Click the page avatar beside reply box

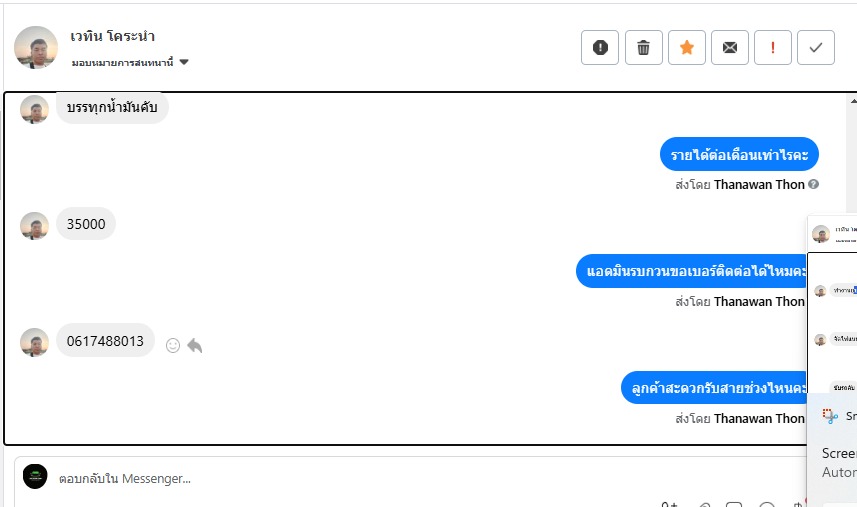35,477
